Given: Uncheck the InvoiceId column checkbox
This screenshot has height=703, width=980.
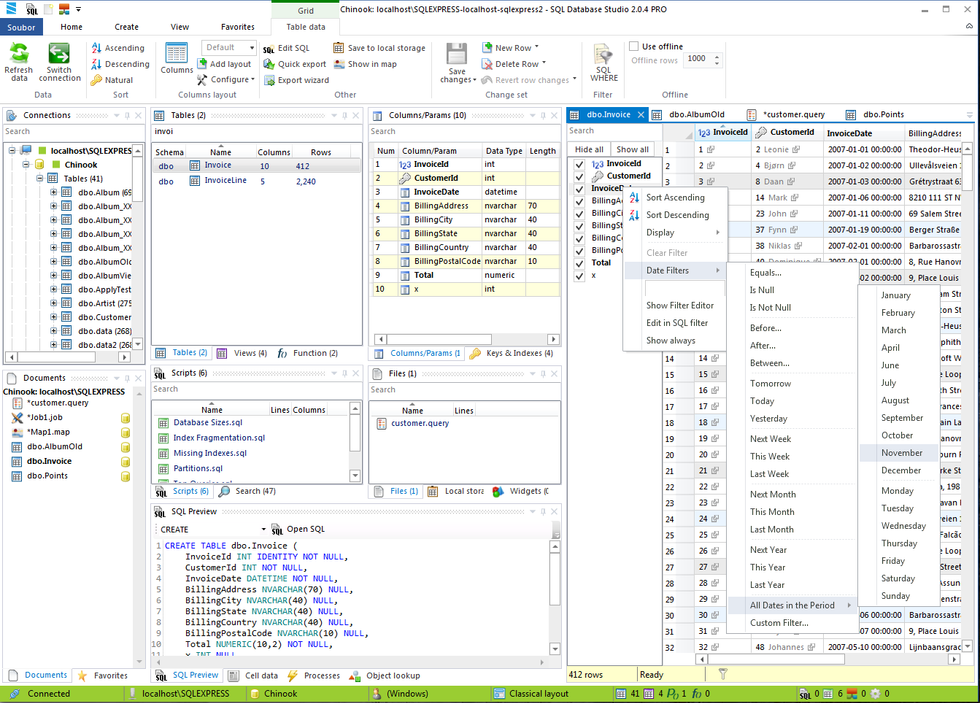Looking at the screenshot, I should 579,164.
